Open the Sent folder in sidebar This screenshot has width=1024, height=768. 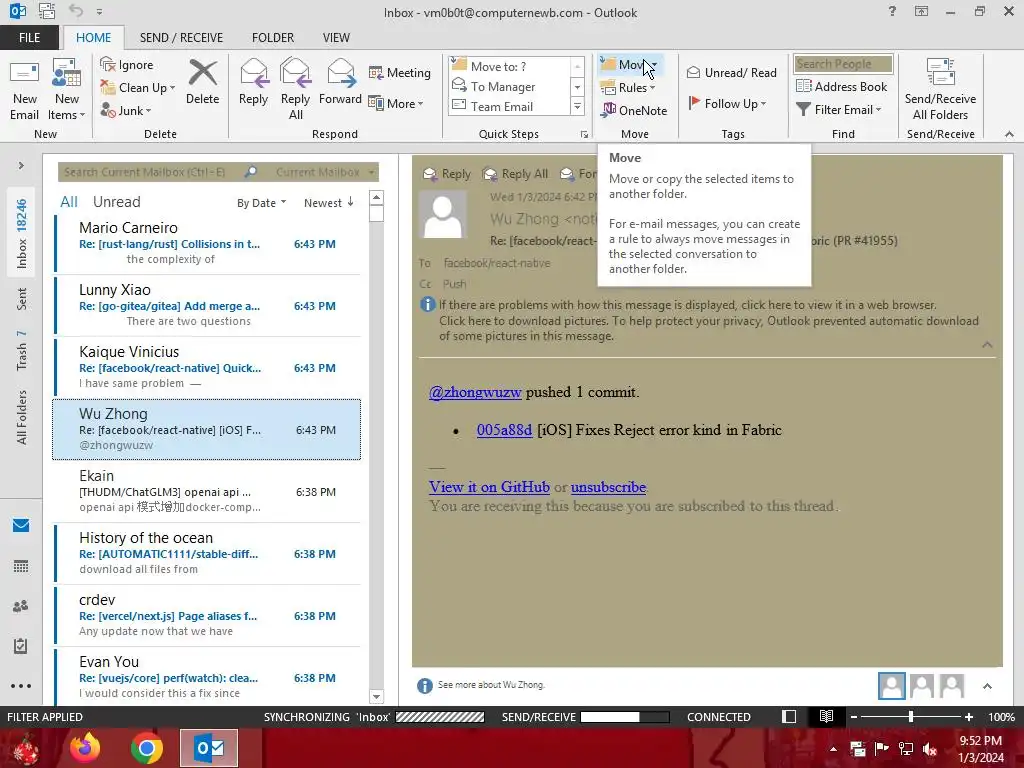(x=22, y=298)
